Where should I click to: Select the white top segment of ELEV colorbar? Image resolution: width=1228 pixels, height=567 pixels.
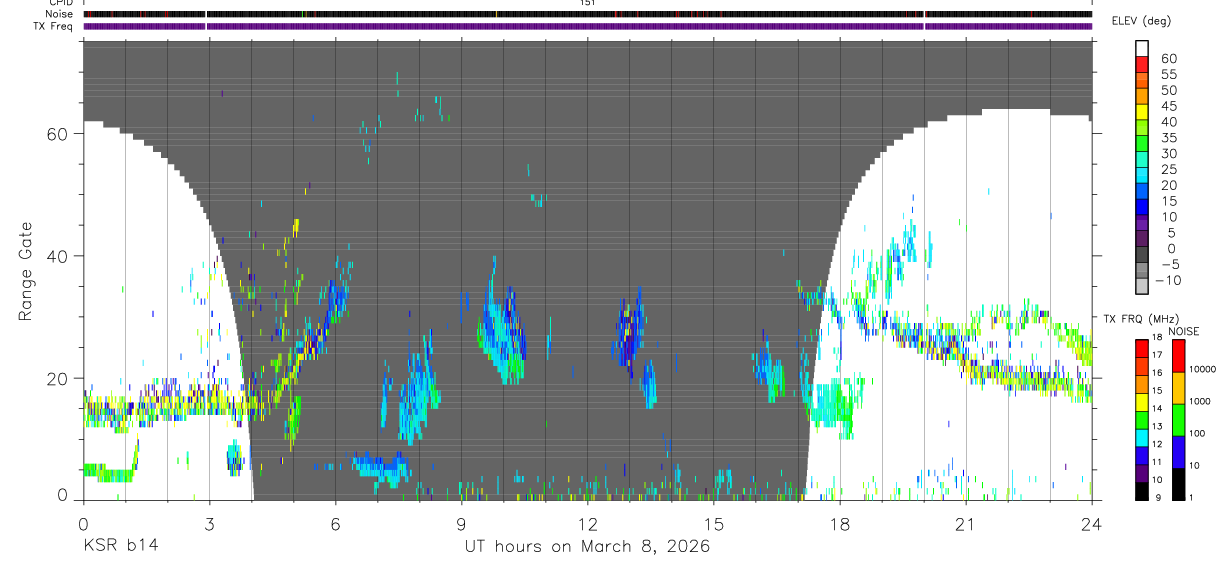(1142, 49)
